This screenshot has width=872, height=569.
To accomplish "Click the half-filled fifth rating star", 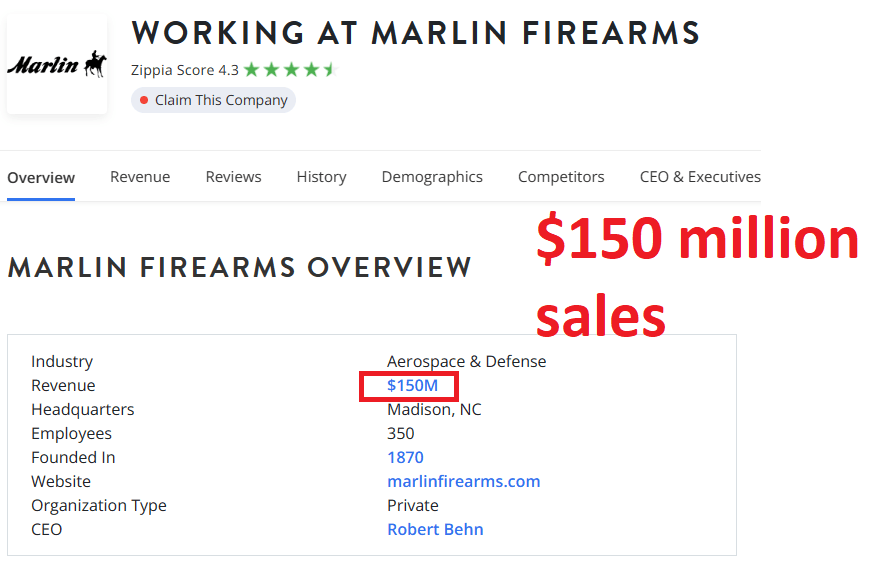I will coord(329,70).
